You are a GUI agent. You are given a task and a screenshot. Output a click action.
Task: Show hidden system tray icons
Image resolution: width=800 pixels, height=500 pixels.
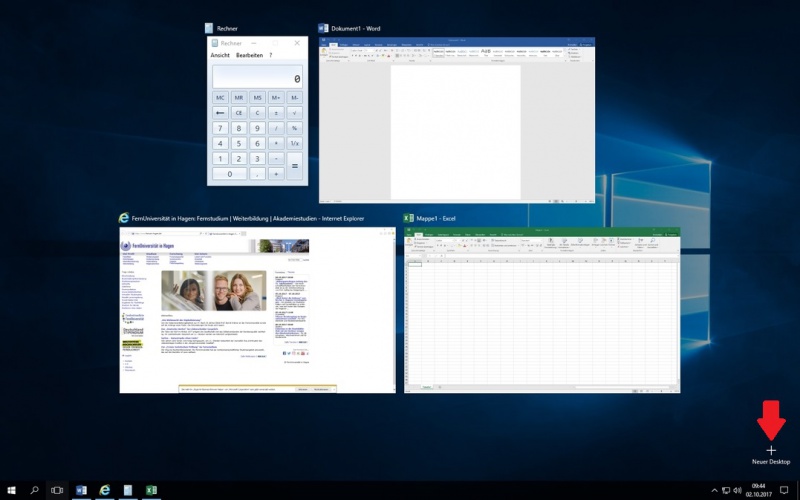pos(714,491)
